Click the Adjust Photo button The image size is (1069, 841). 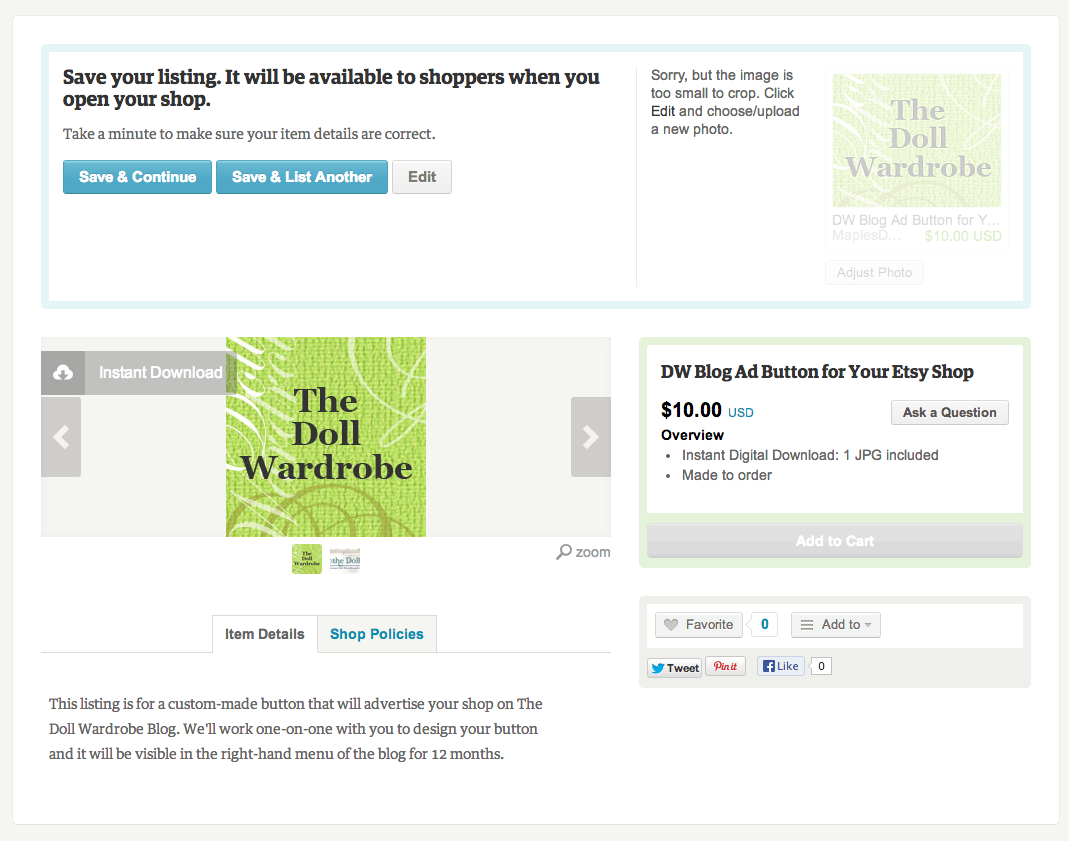tap(874, 273)
